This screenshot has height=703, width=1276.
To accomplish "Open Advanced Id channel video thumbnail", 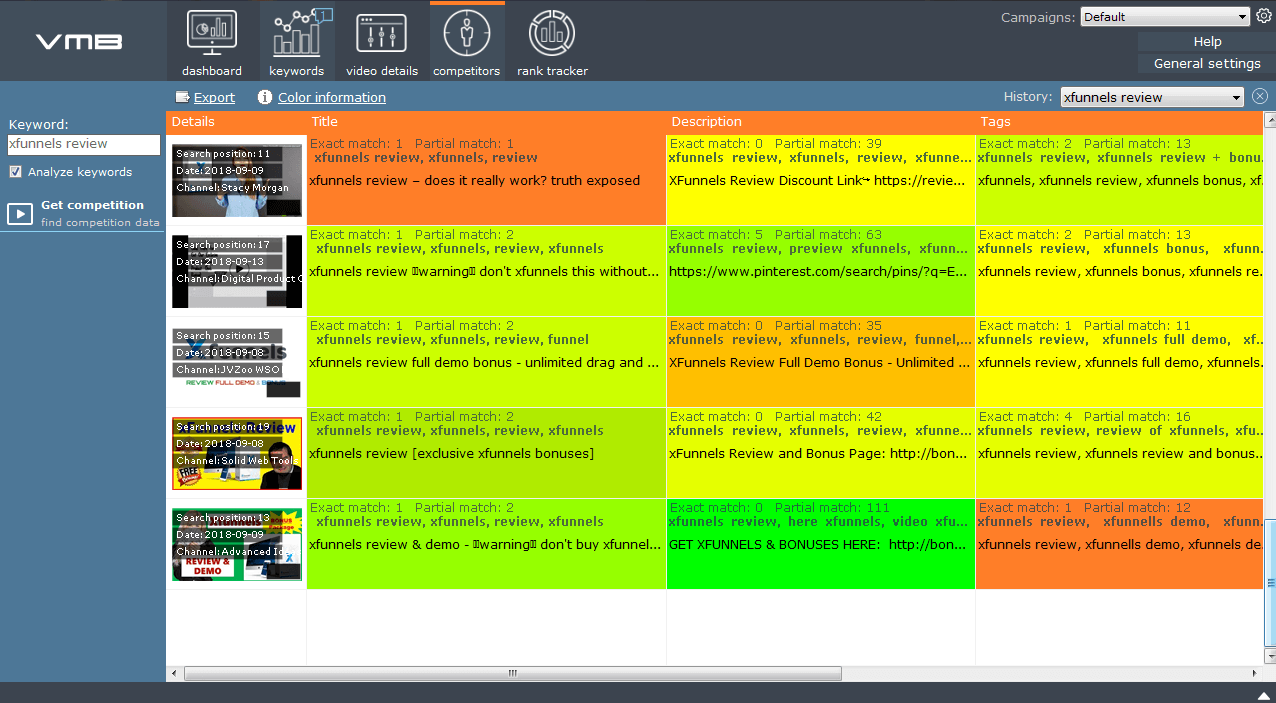I will [237, 544].
